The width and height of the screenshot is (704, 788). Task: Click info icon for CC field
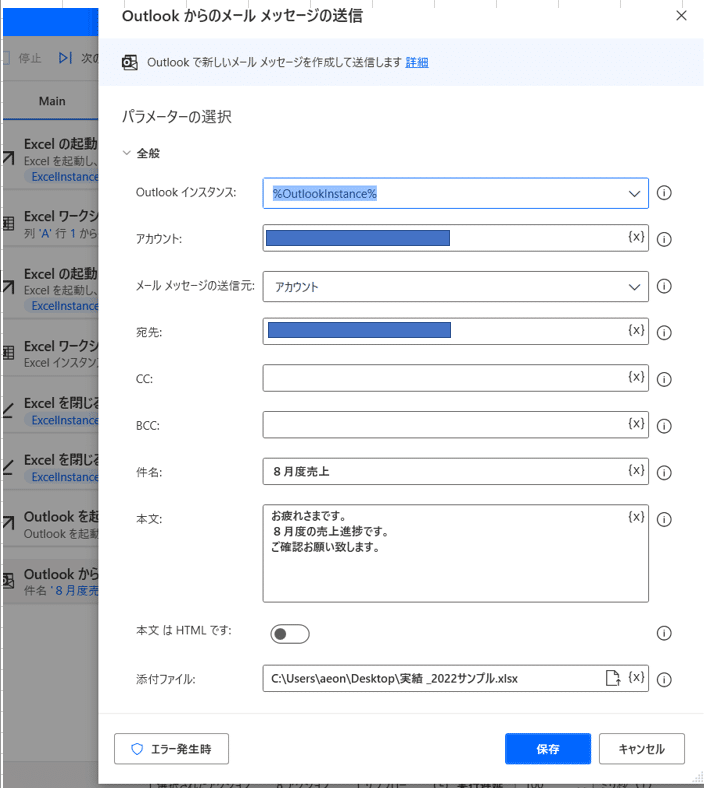tap(664, 379)
